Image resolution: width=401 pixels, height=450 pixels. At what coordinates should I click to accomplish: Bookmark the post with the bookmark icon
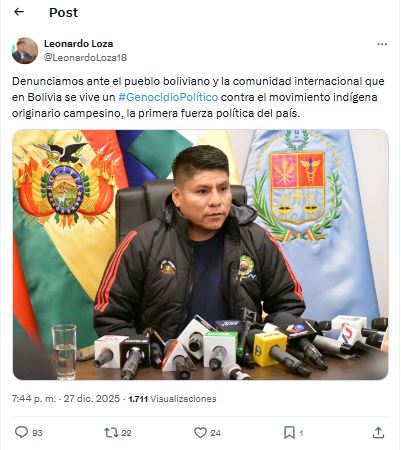pos(289,433)
